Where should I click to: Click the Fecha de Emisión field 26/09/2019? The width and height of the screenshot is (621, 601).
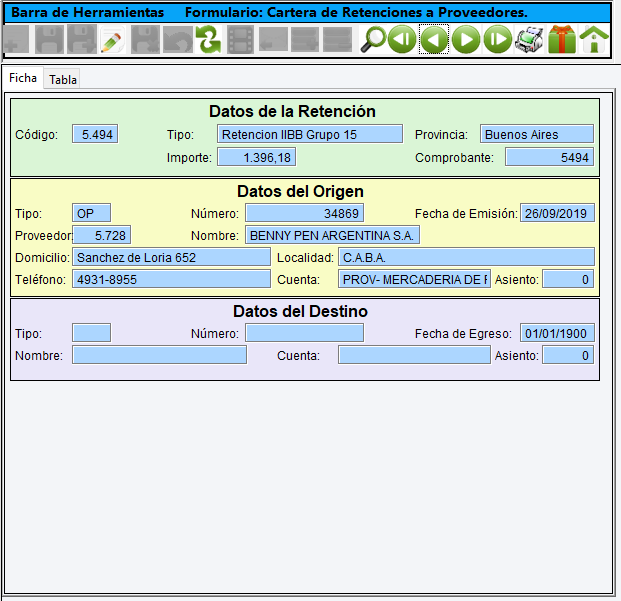pyautogui.click(x=557, y=213)
